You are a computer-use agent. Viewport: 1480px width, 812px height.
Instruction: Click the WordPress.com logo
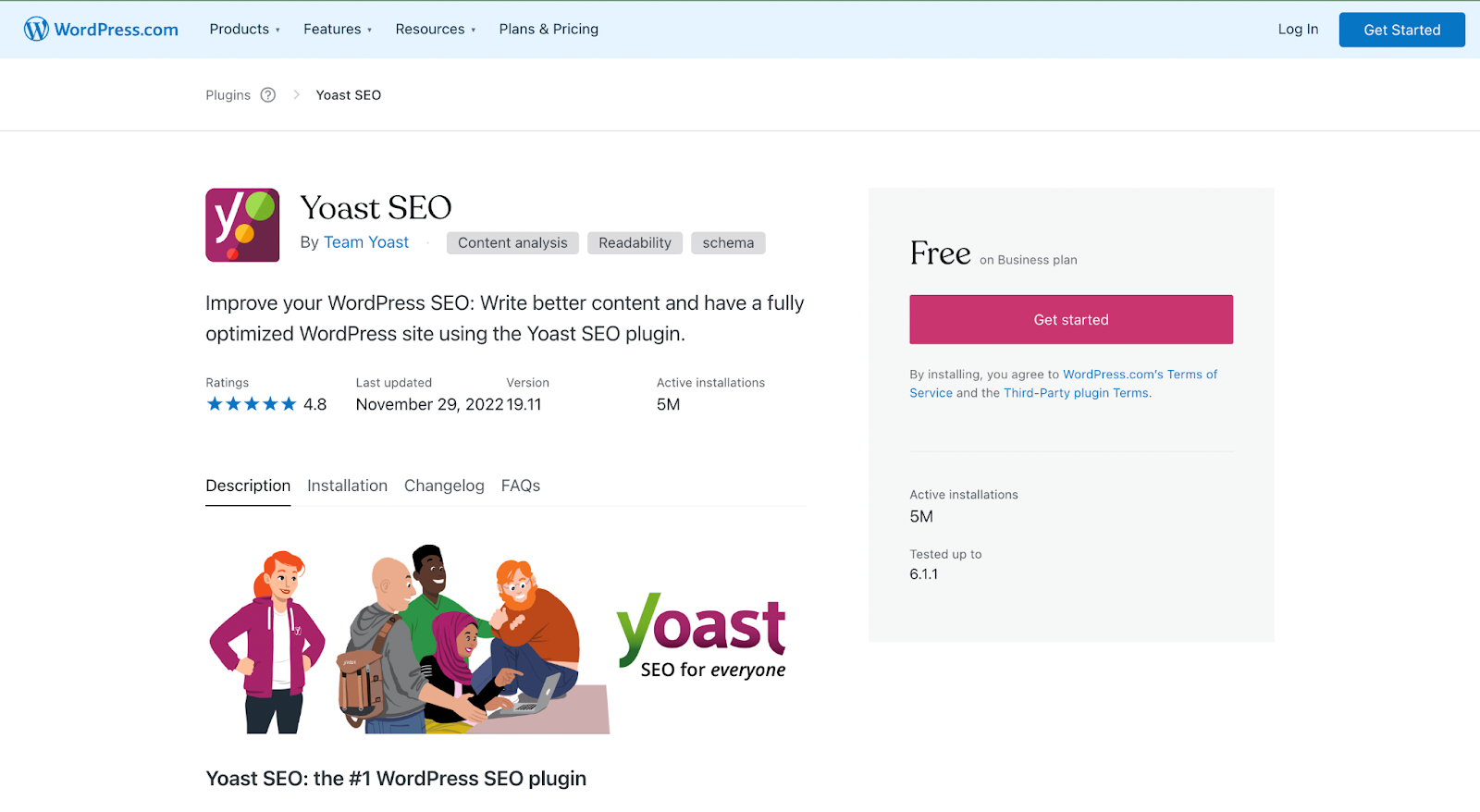pyautogui.click(x=101, y=30)
